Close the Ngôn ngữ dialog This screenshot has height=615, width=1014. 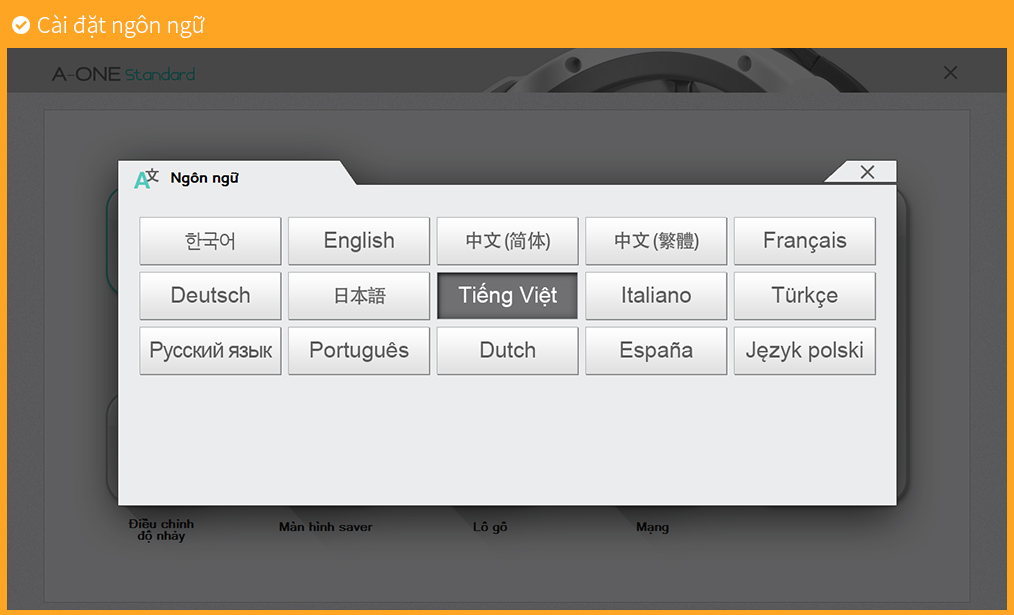(x=867, y=172)
